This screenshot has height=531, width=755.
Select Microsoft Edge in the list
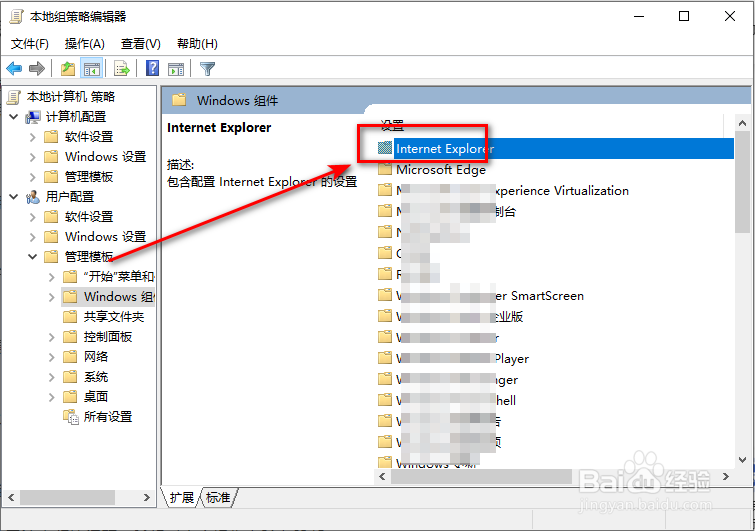[x=441, y=169]
